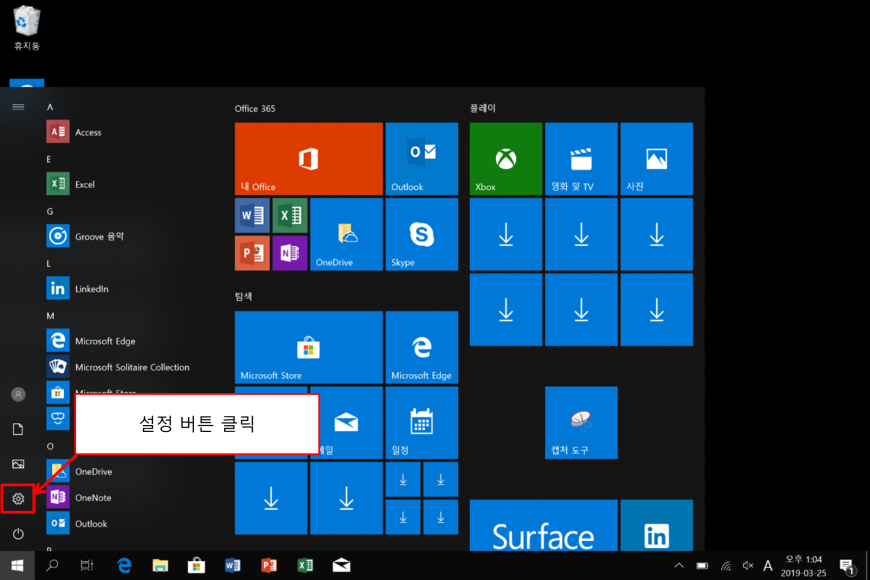Open the Outlook tile
The image size is (870, 580).
pyautogui.click(x=422, y=159)
